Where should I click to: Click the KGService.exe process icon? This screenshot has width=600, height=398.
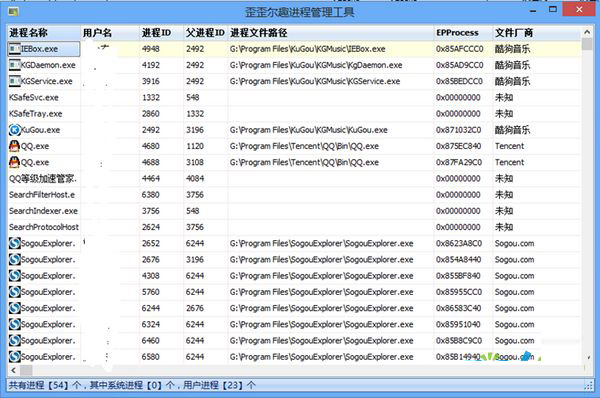(x=15, y=81)
